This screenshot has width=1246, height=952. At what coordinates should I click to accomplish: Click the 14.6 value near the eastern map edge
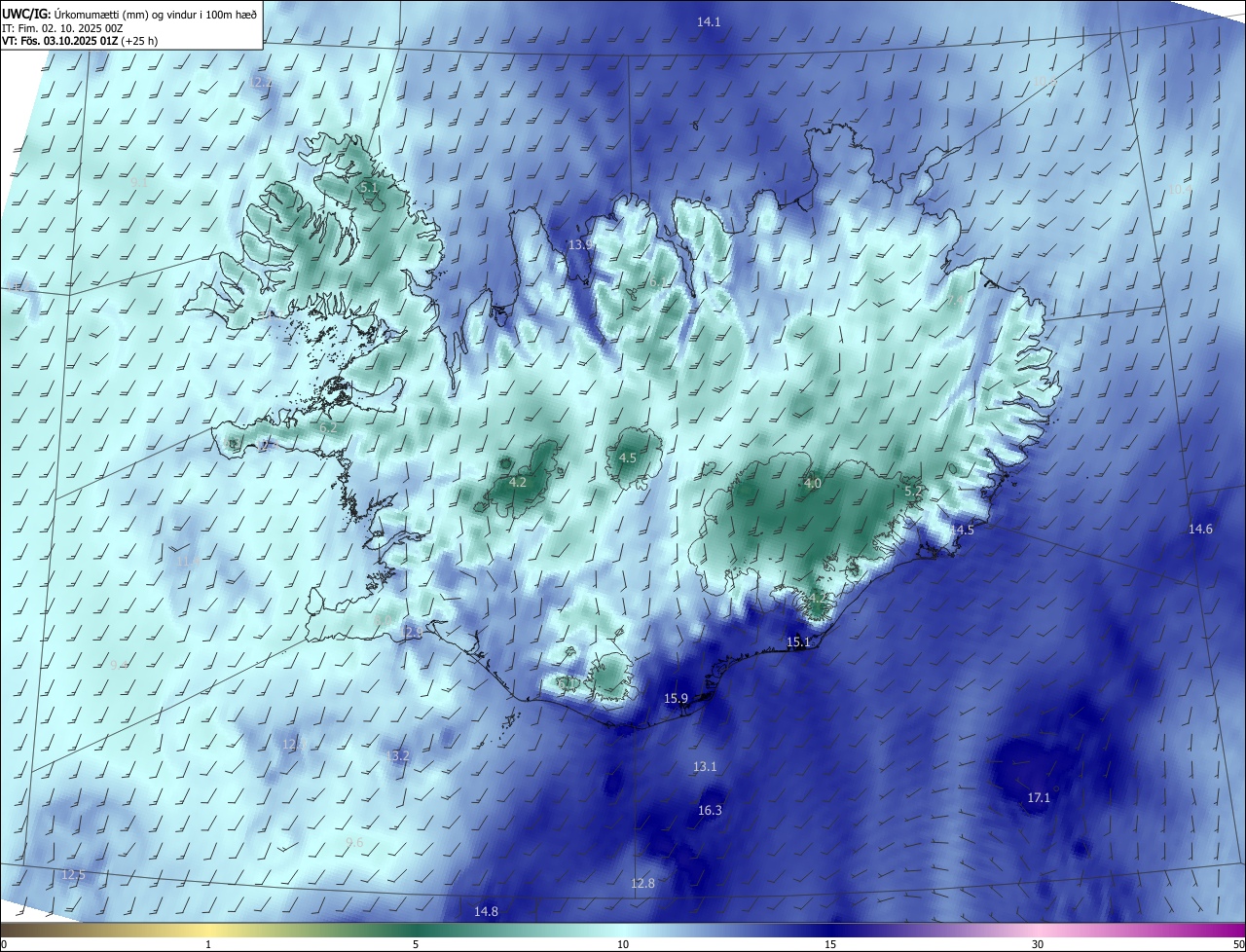pyautogui.click(x=1200, y=530)
